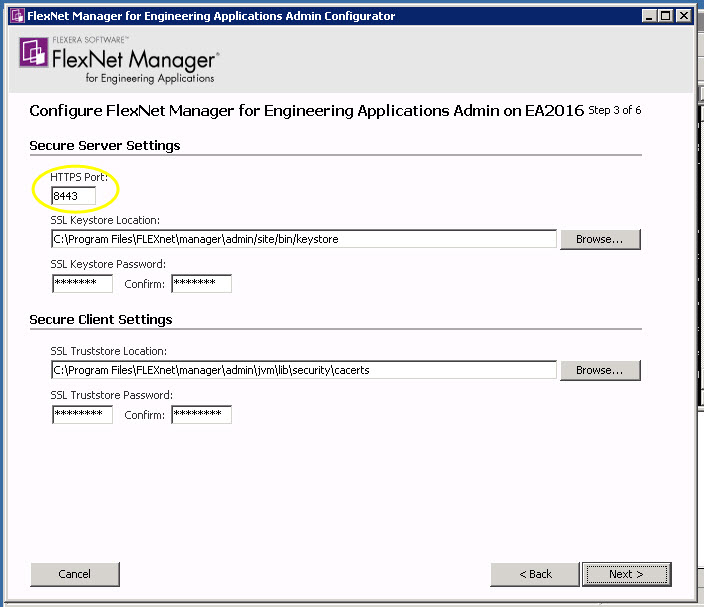704x607 pixels.
Task: Click the HTTPS Port input field
Action: [x=74, y=196]
